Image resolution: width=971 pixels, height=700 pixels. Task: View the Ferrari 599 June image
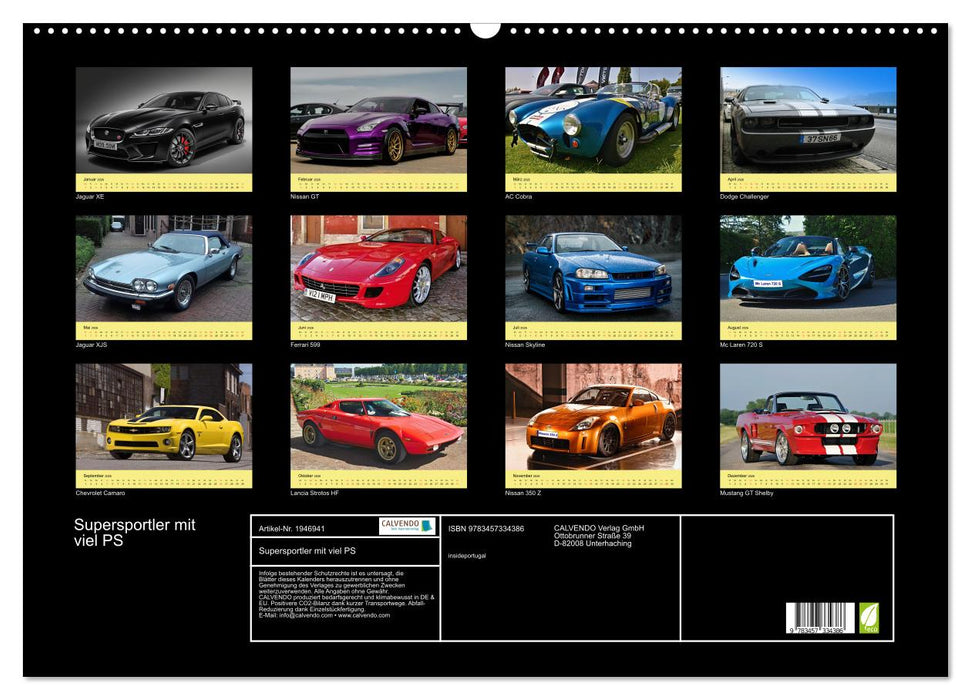[x=377, y=272]
